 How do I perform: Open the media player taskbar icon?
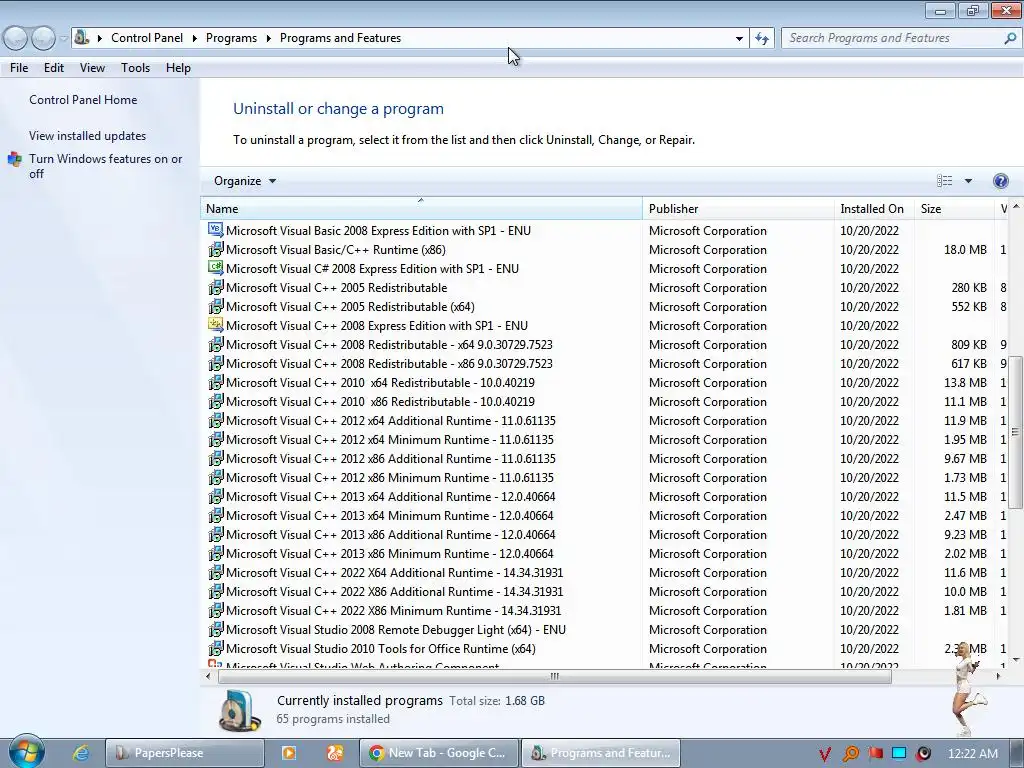(289, 753)
